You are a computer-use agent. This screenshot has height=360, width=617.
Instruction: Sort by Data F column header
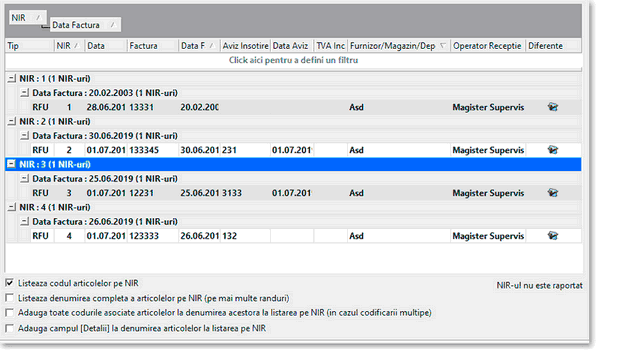(199, 46)
